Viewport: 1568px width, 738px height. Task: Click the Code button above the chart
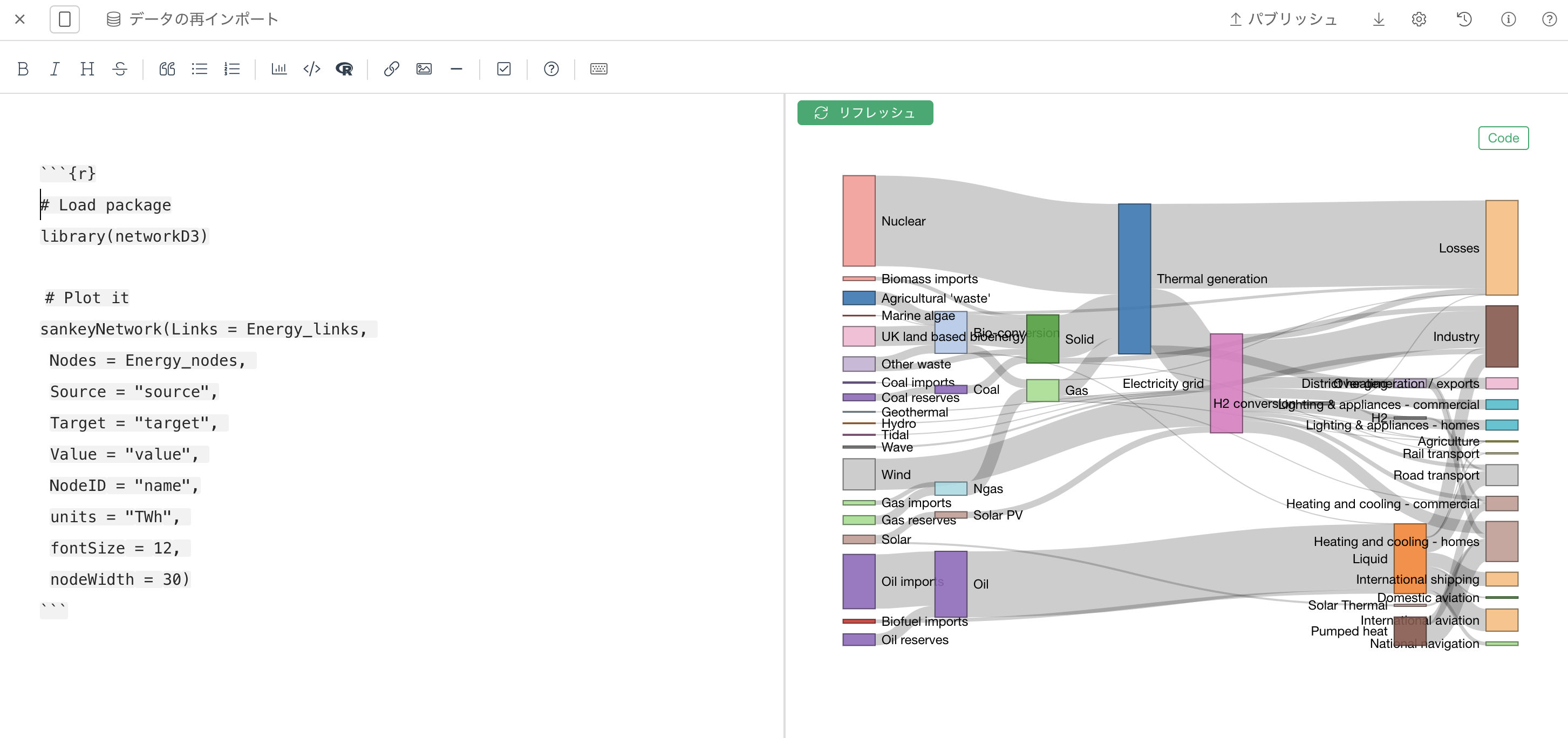(x=1503, y=138)
